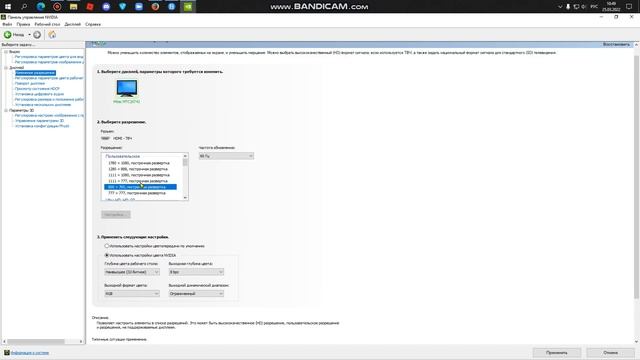Screen dimensions: 640x360
Task: Open Discord from the taskbar
Action: click(106, 7)
